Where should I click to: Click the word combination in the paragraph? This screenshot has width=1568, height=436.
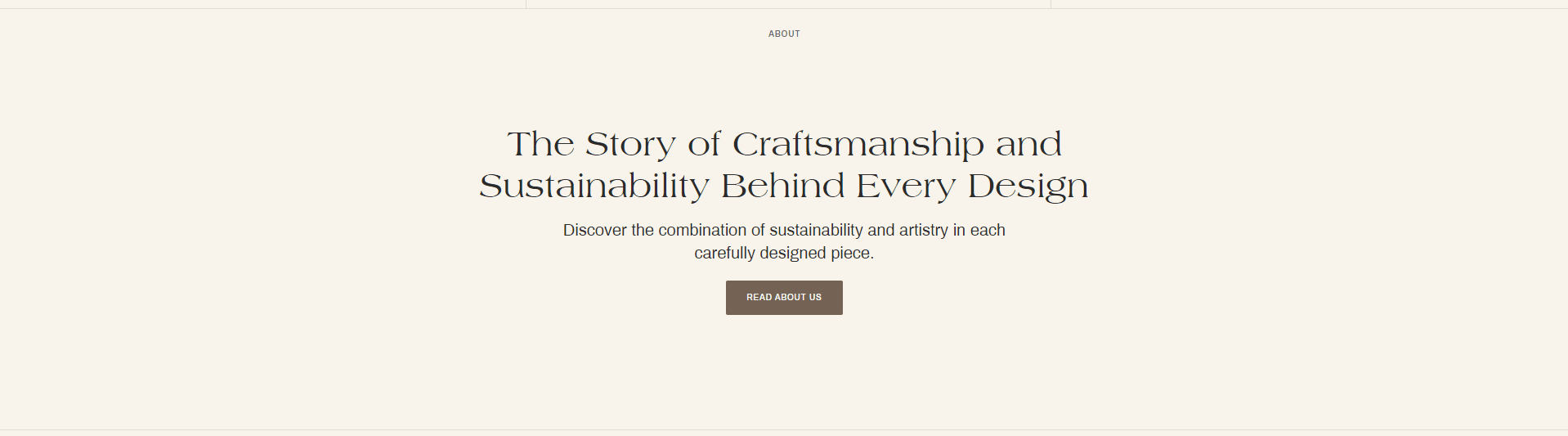click(702, 231)
